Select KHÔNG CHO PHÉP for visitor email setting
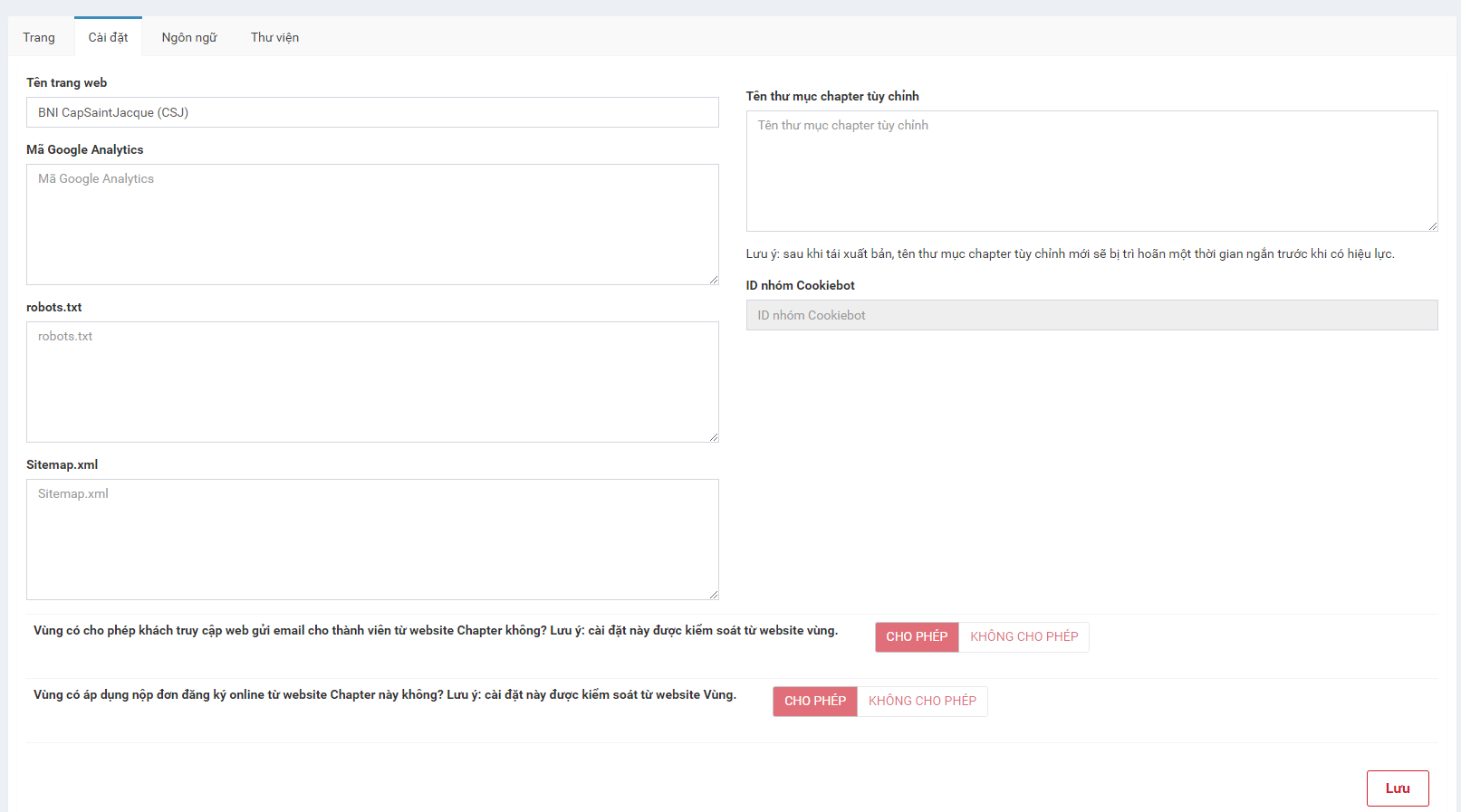The image size is (1461, 812). 1024,636
